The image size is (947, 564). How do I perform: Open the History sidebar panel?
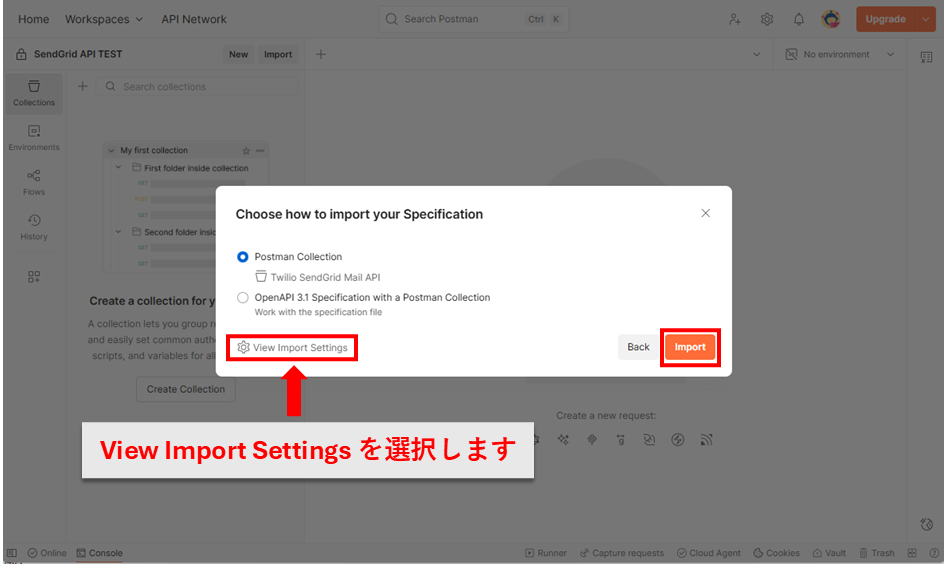click(34, 227)
